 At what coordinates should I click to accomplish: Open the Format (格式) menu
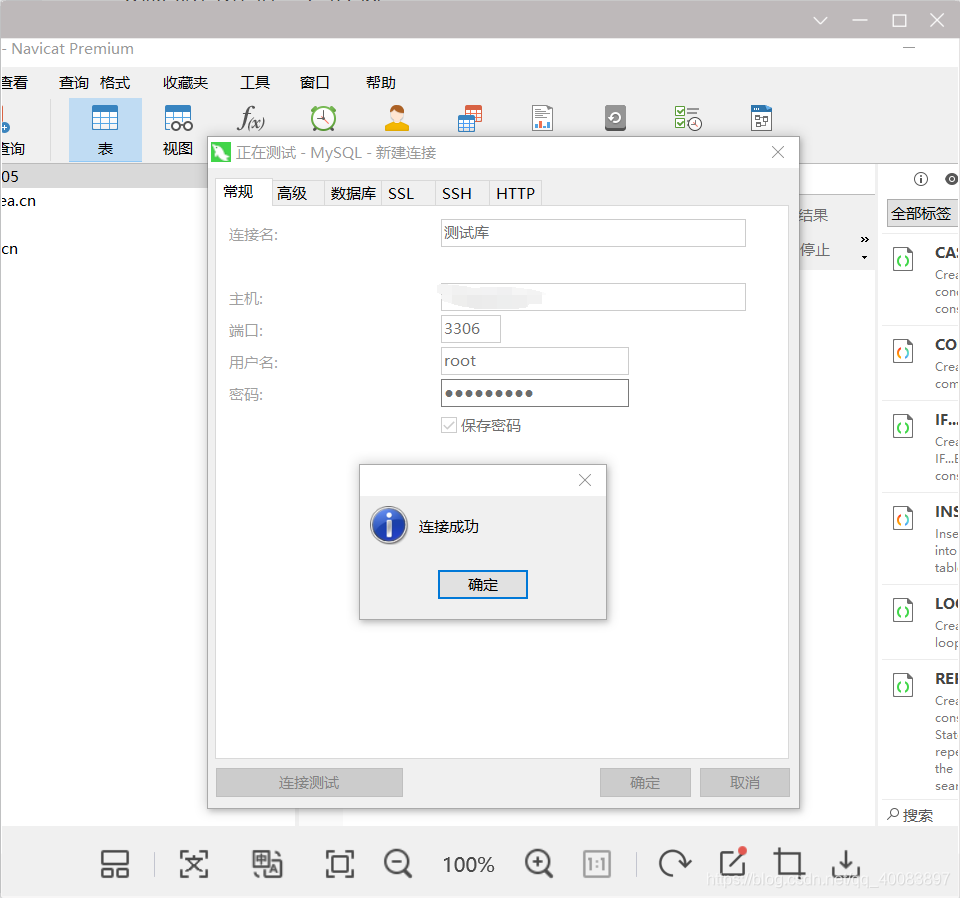114,83
